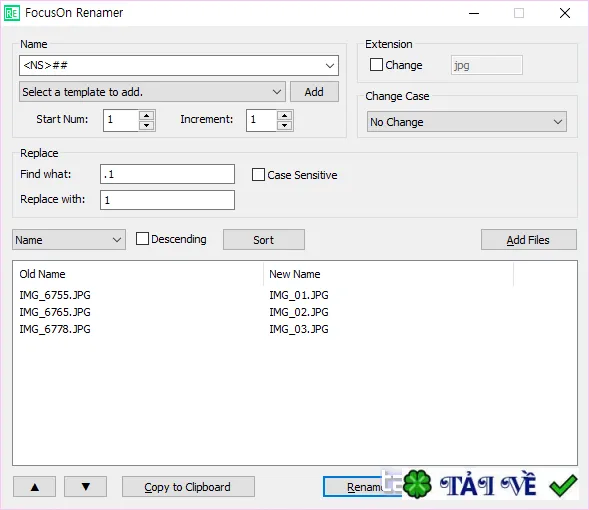
Task: Select file IMG_6778.JPG in list
Action: [x=55, y=329]
